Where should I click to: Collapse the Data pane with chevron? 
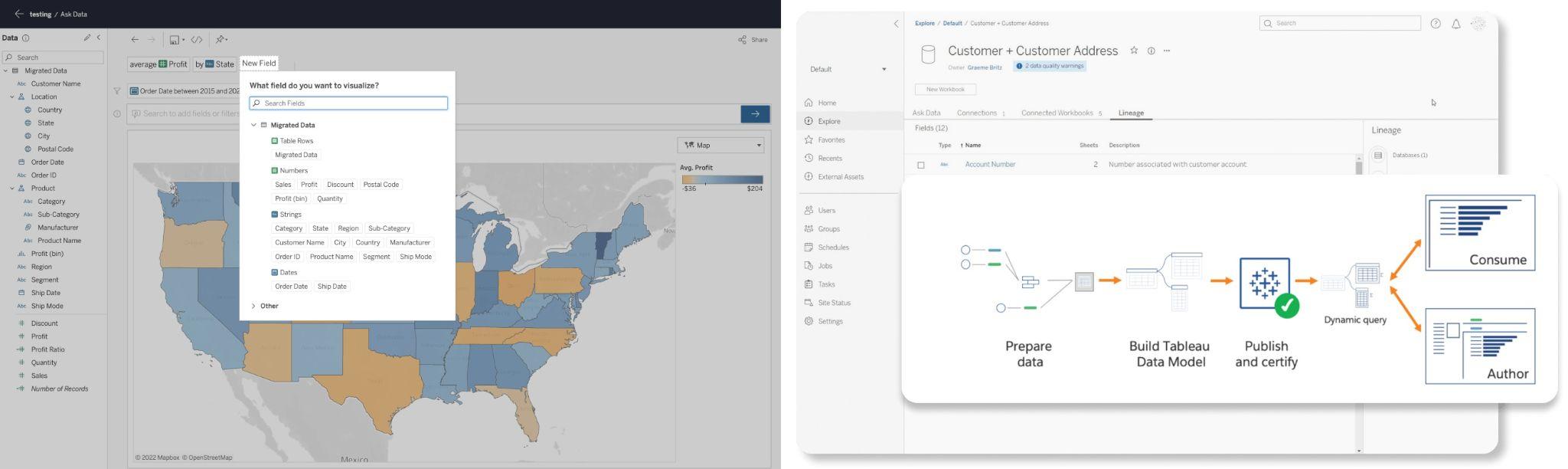[99, 38]
